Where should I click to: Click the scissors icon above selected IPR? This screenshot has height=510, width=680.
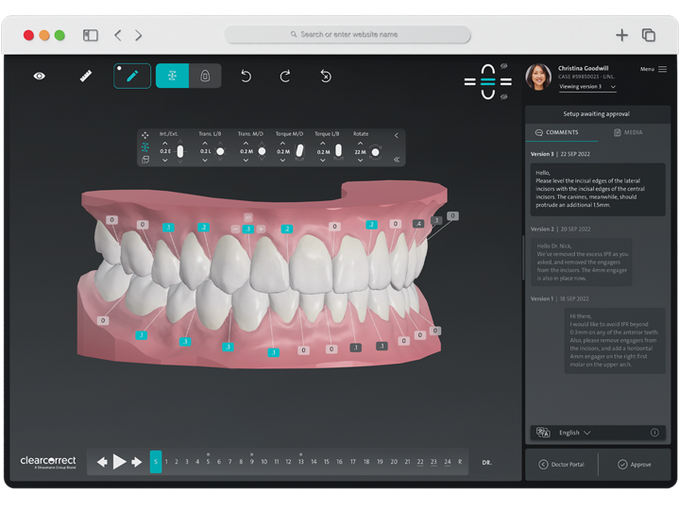[x=248, y=217]
